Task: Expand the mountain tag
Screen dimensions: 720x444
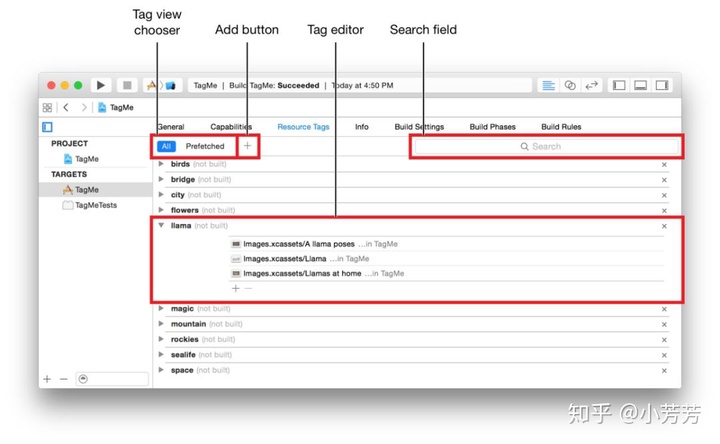Action: click(x=161, y=324)
